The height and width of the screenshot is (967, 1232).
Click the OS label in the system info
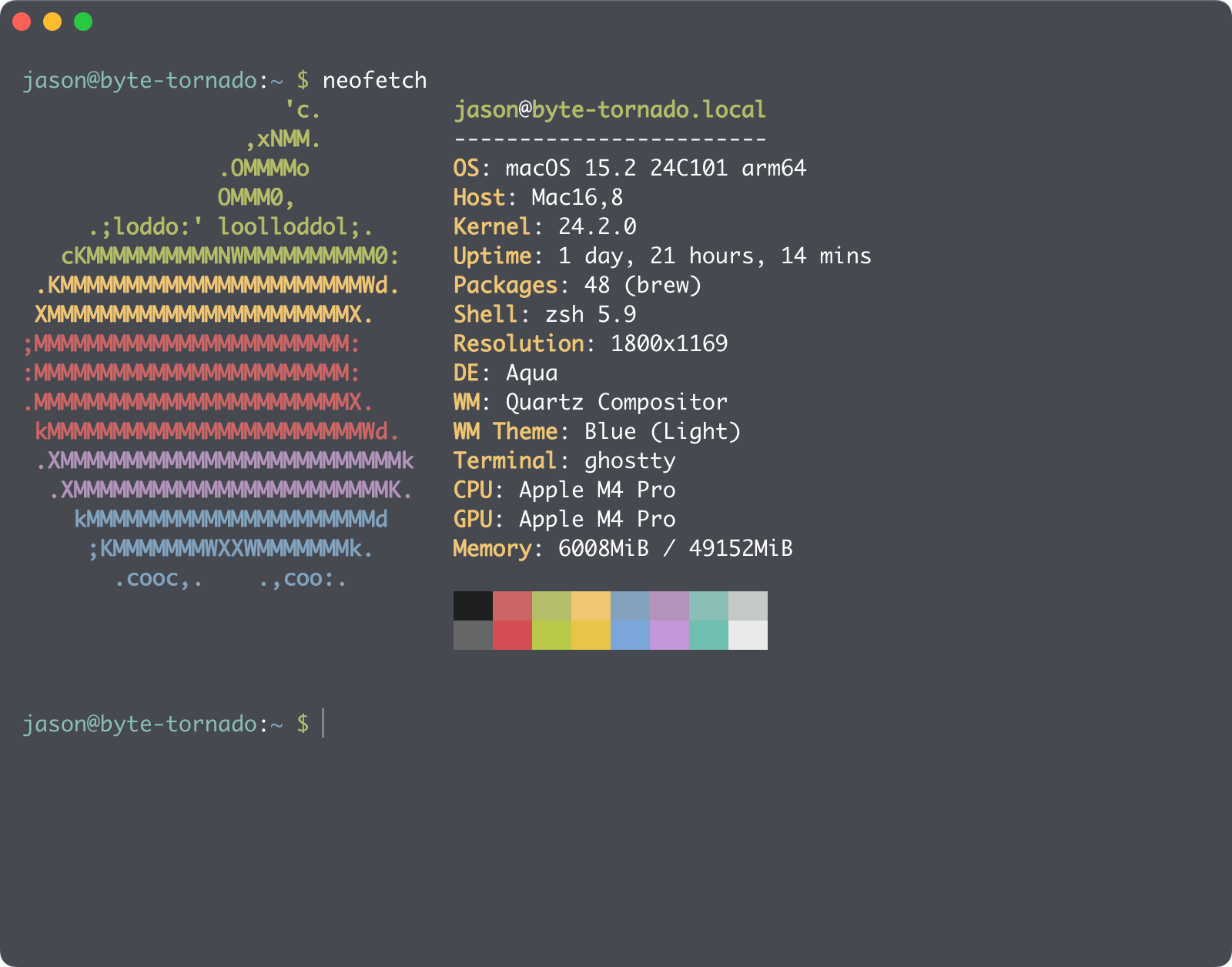click(466, 168)
